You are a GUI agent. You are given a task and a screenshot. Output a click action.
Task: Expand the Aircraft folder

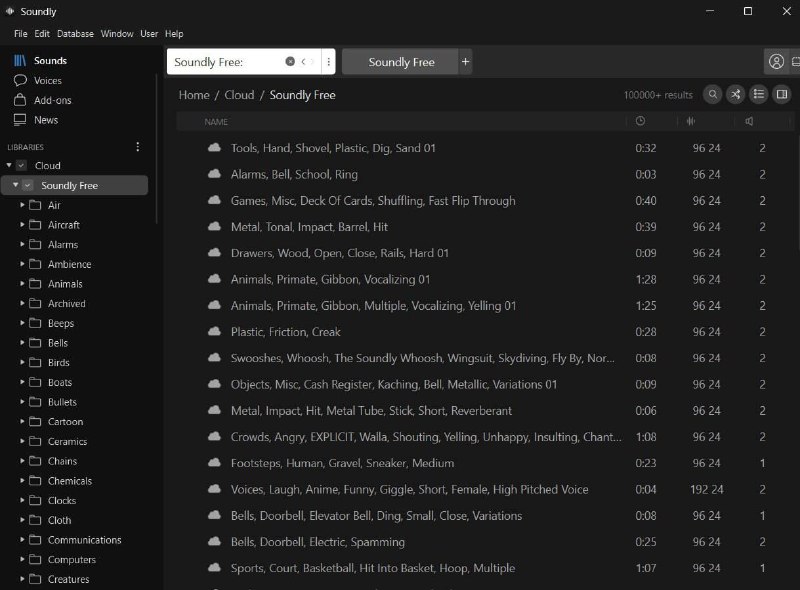click(22, 225)
